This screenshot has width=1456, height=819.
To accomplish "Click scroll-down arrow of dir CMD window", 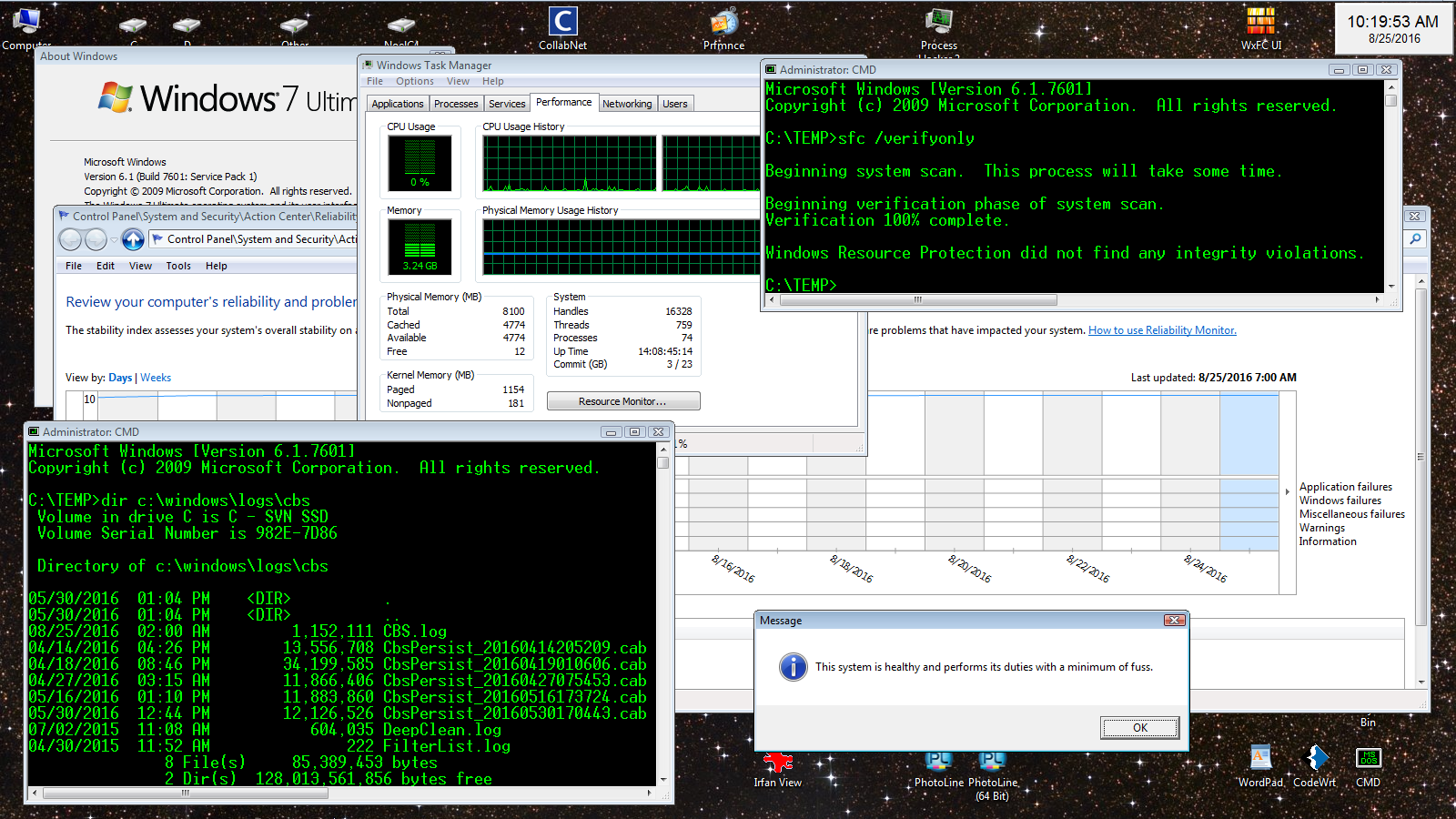I will point(663,780).
